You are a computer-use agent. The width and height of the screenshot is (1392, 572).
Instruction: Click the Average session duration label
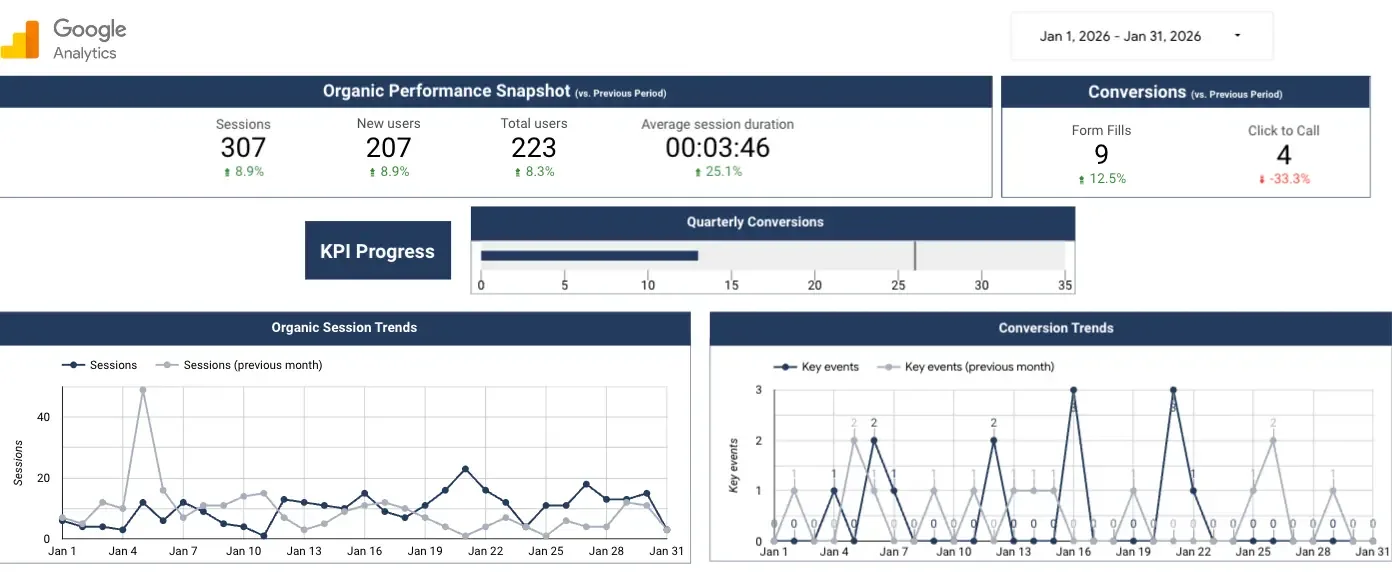point(718,124)
